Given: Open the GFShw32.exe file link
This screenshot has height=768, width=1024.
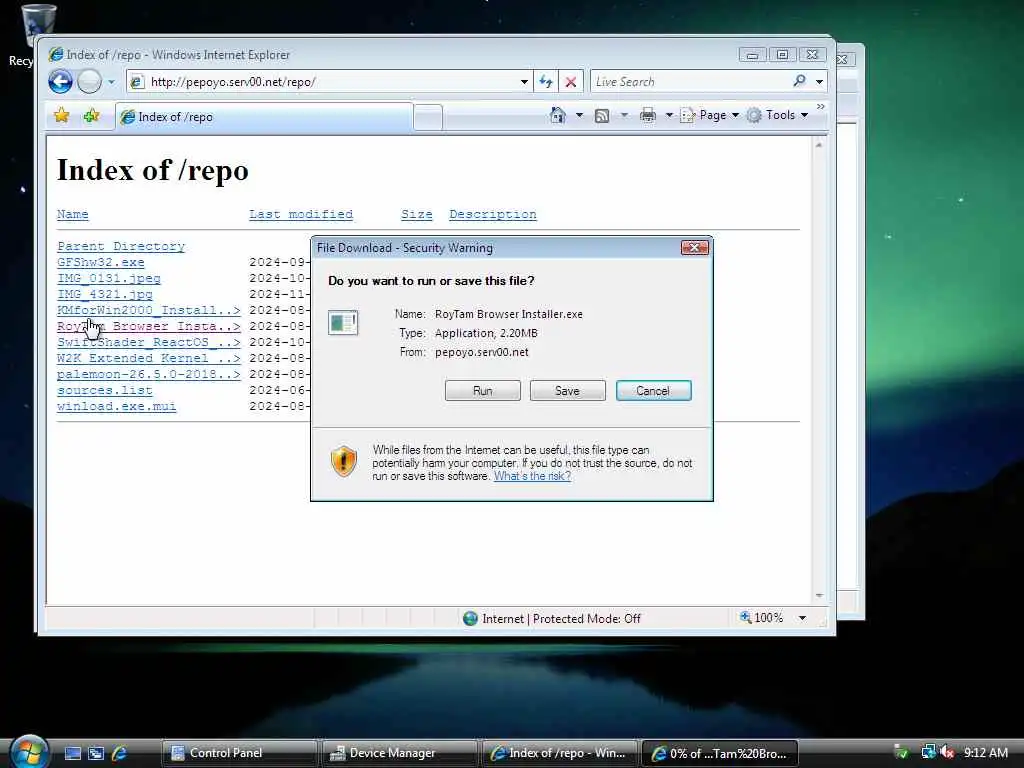Looking at the screenshot, I should 101,262.
